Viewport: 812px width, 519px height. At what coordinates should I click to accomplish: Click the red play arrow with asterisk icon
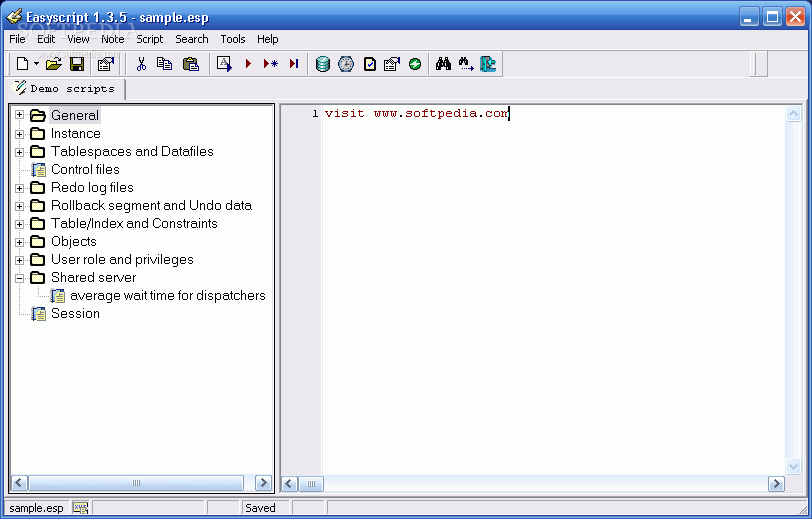(271, 64)
